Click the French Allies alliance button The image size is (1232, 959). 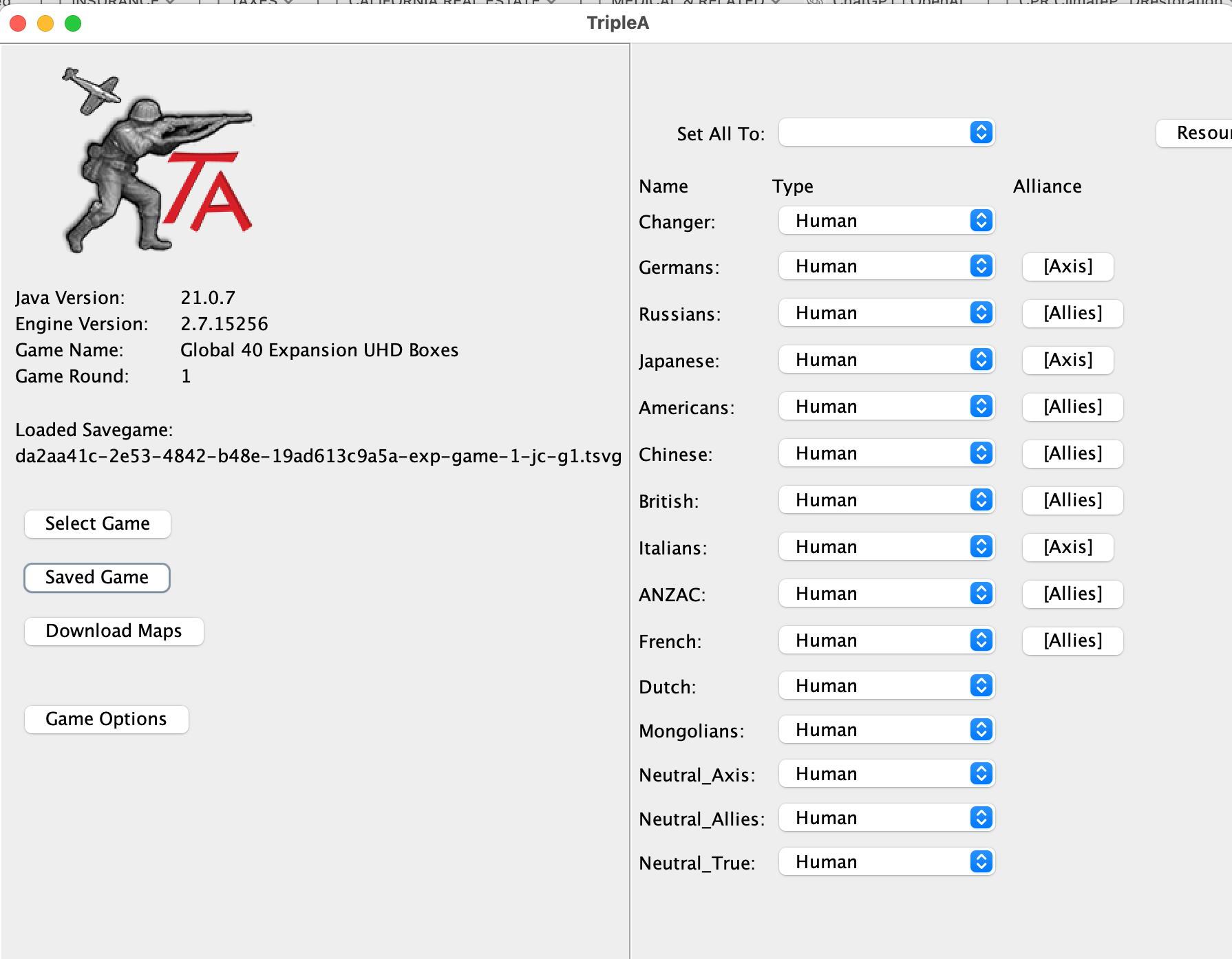click(x=1072, y=640)
